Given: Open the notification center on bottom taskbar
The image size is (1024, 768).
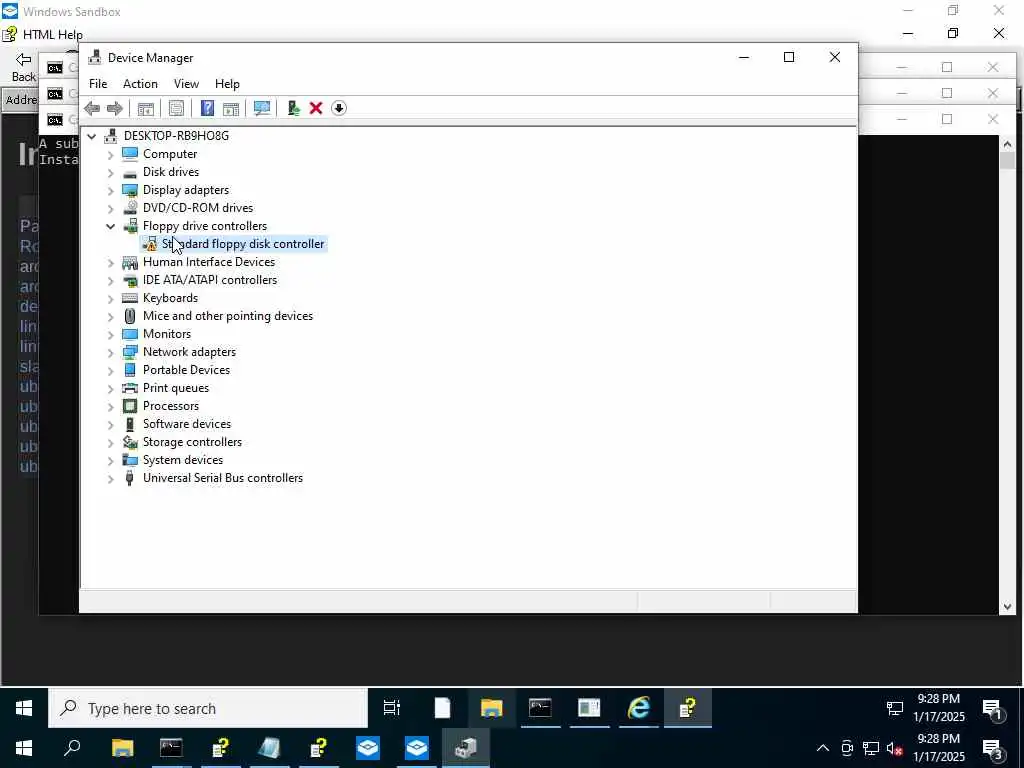Looking at the screenshot, I should pos(993,748).
